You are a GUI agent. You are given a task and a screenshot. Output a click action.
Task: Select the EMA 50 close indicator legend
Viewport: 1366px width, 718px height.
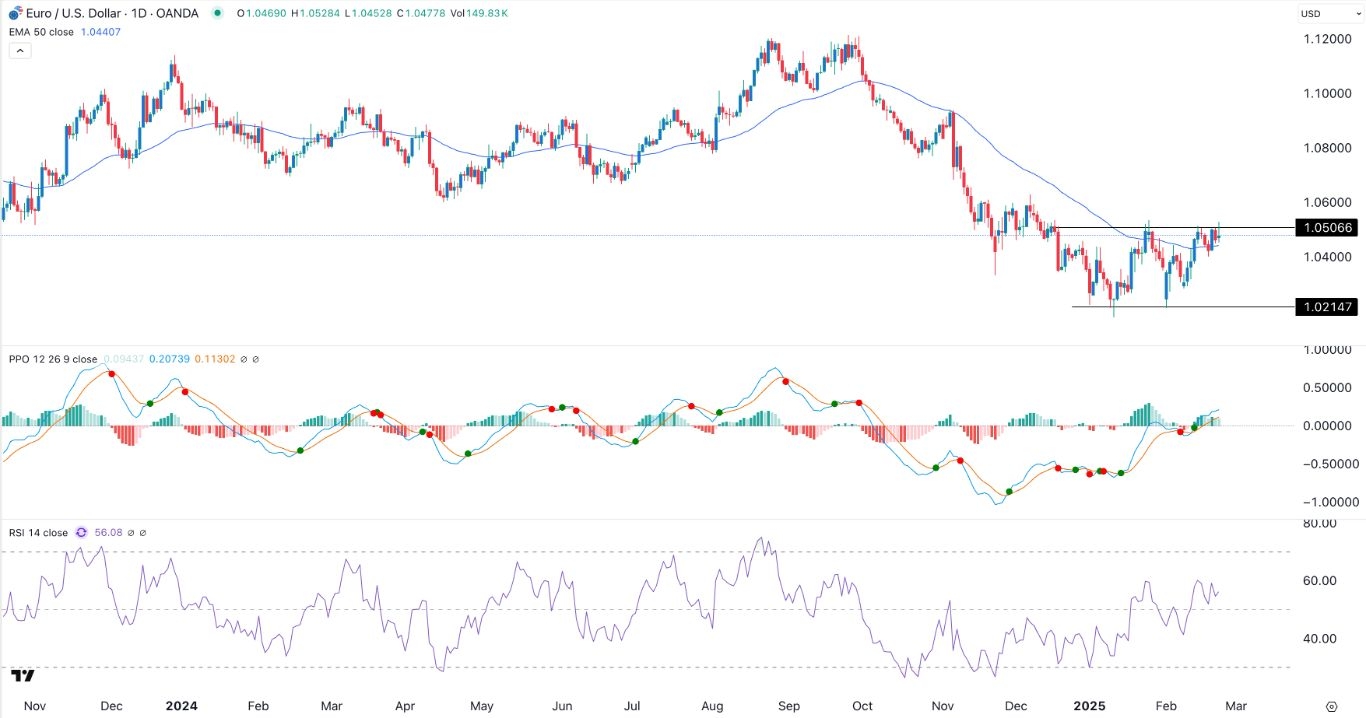39,31
